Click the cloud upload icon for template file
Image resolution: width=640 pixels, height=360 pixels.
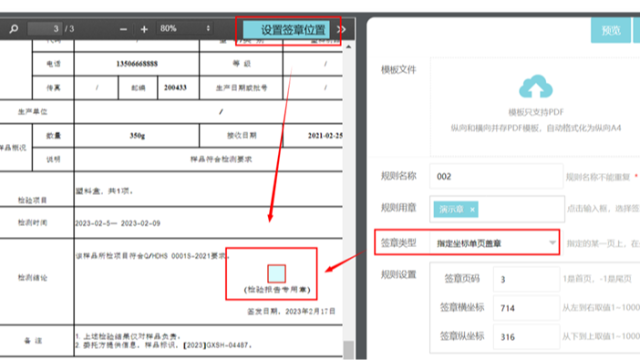(x=536, y=87)
